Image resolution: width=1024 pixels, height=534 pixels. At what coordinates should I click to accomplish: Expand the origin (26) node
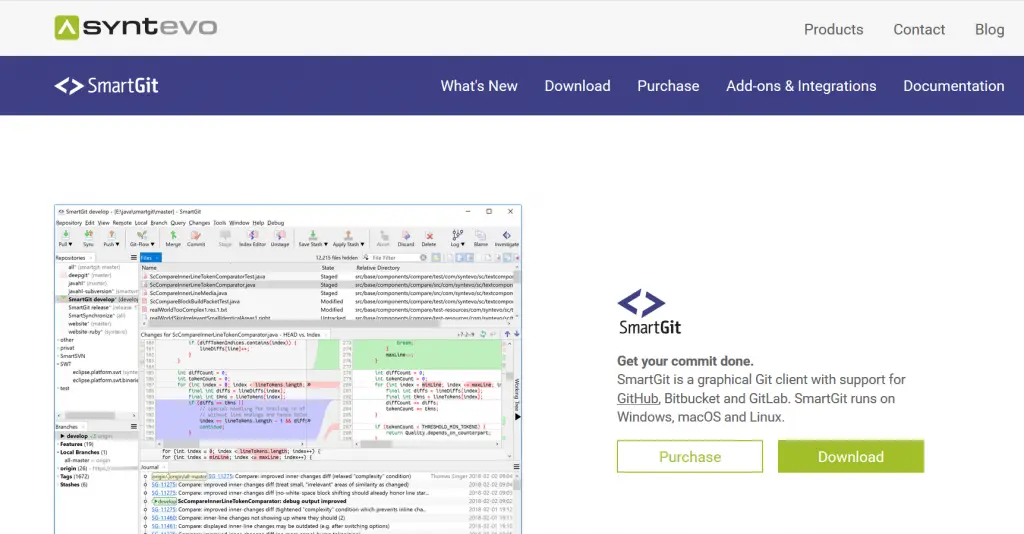57,468
